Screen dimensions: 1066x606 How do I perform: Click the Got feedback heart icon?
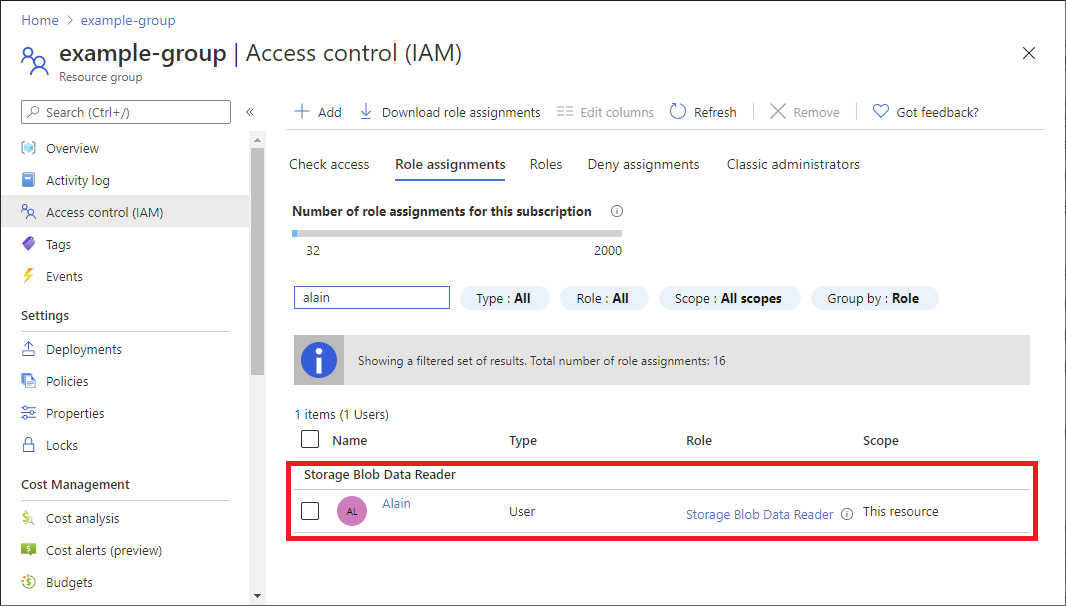pyautogui.click(x=880, y=112)
